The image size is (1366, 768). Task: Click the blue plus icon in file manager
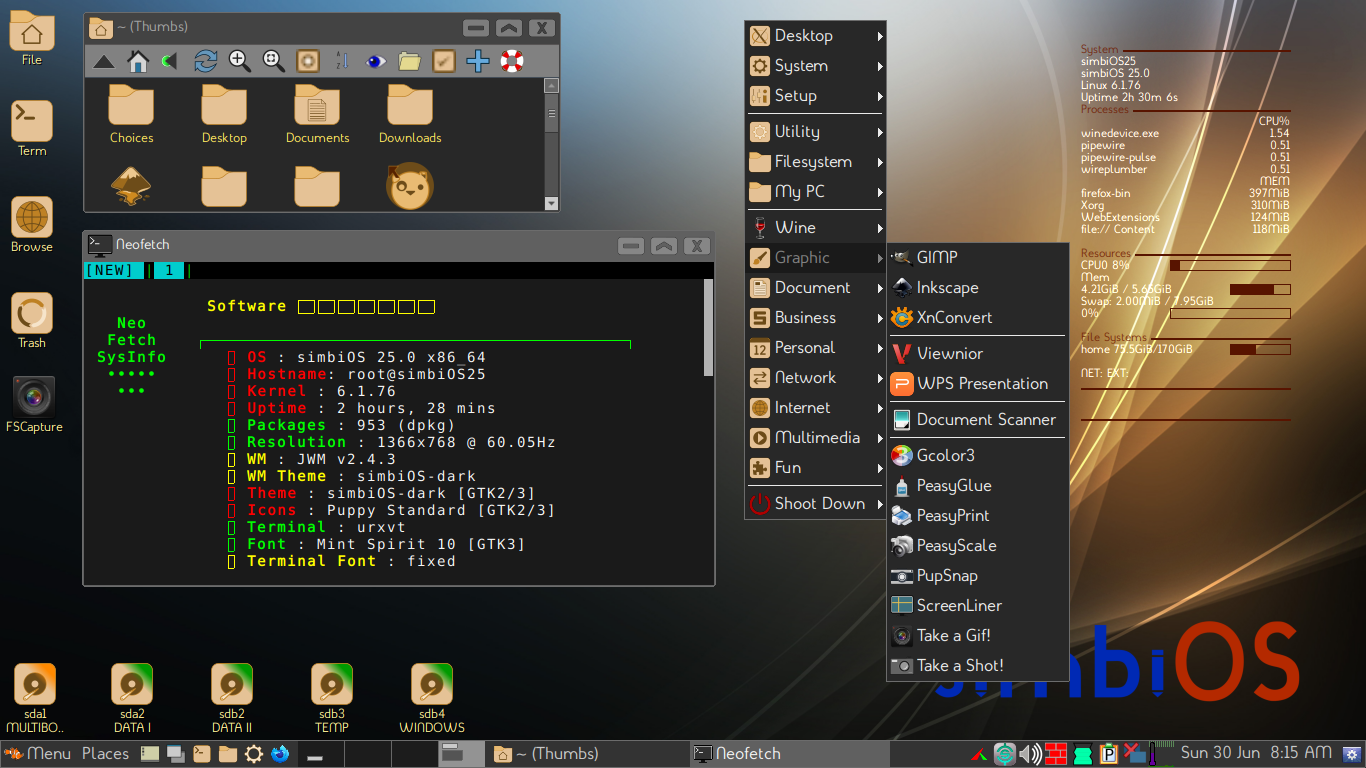tap(478, 62)
